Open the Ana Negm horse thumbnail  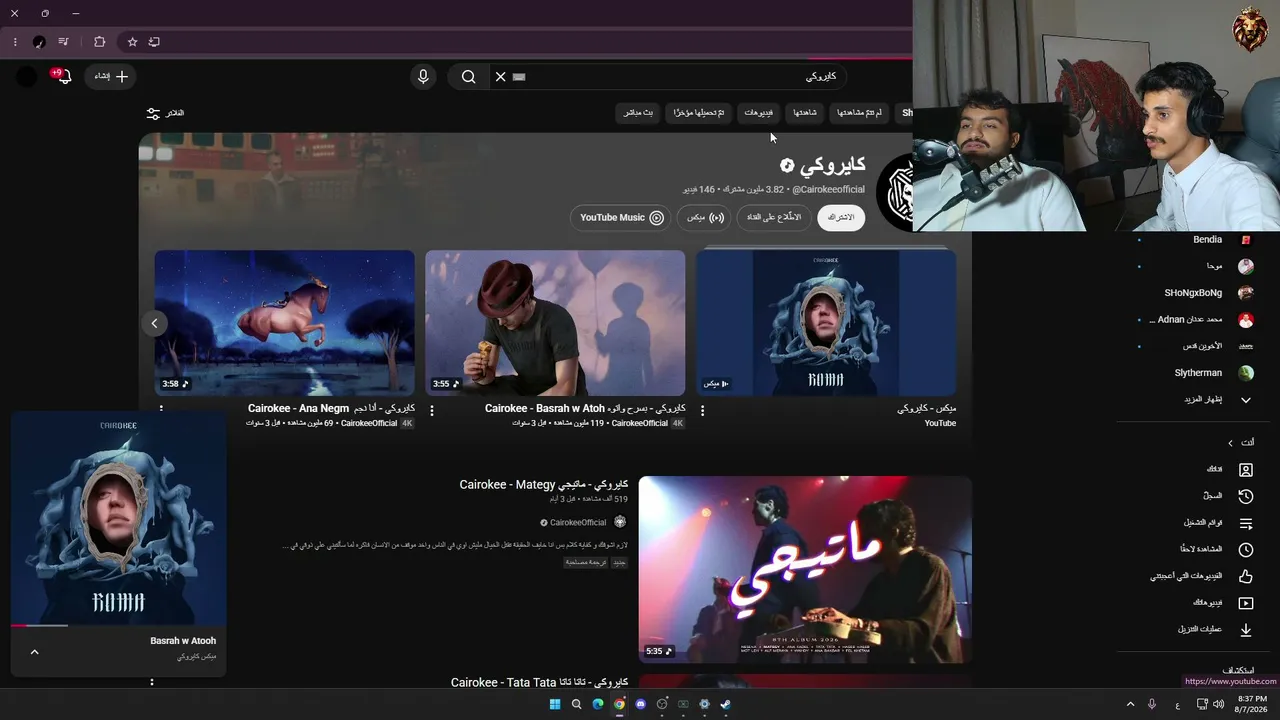284,322
